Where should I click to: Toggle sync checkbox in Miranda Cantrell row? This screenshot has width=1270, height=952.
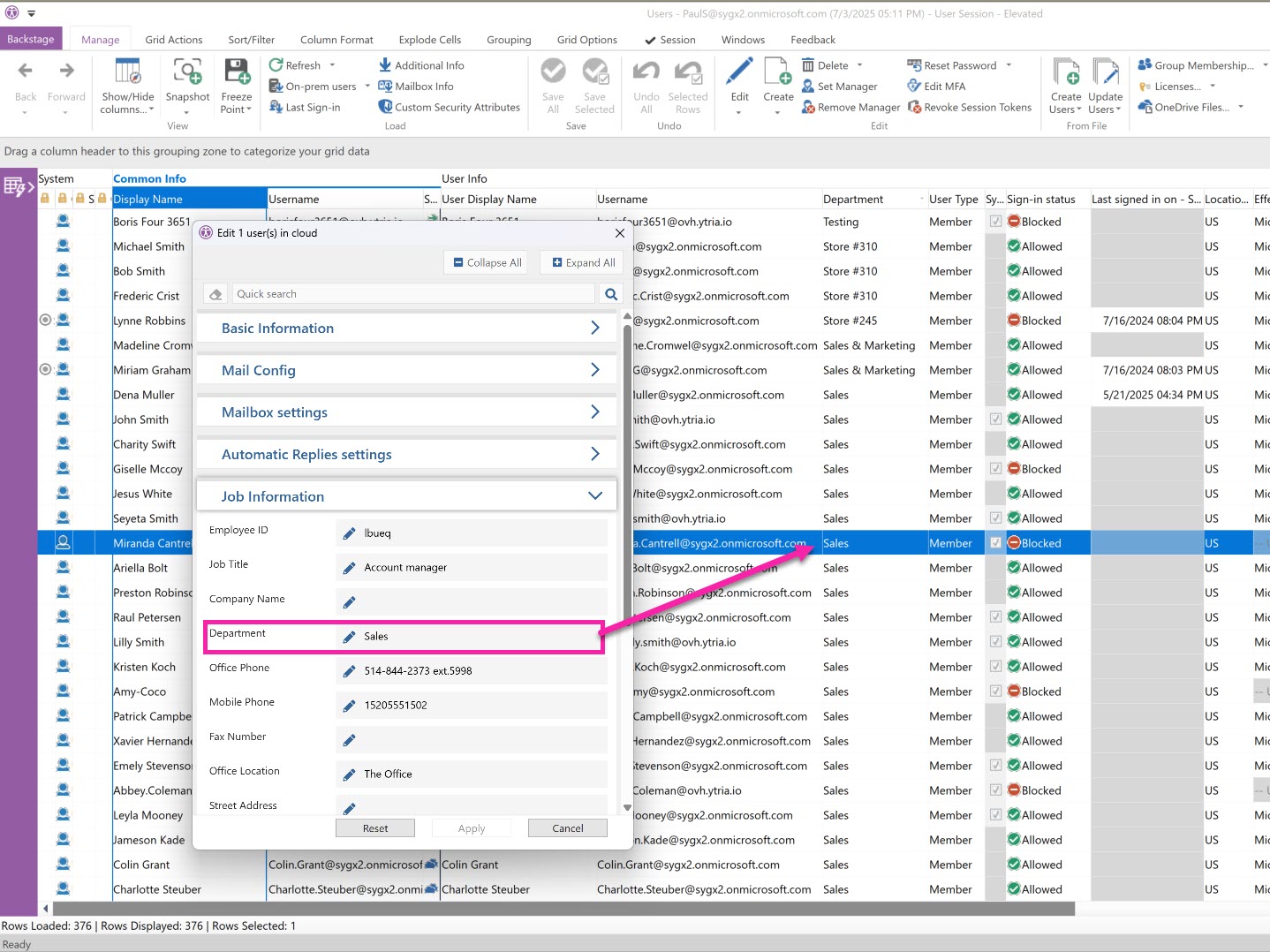click(995, 543)
